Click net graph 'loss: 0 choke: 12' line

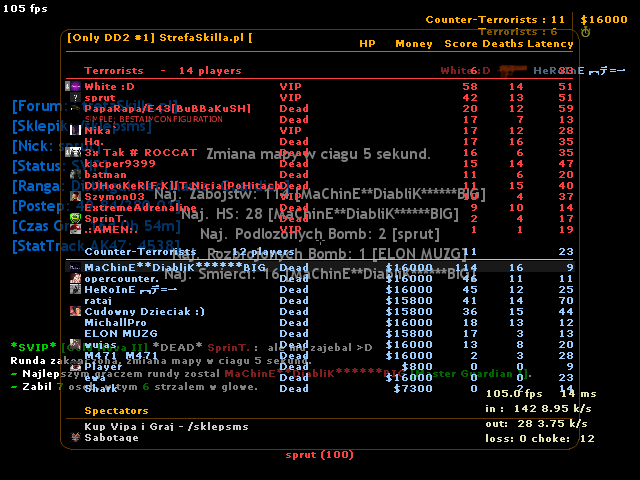tap(540, 439)
